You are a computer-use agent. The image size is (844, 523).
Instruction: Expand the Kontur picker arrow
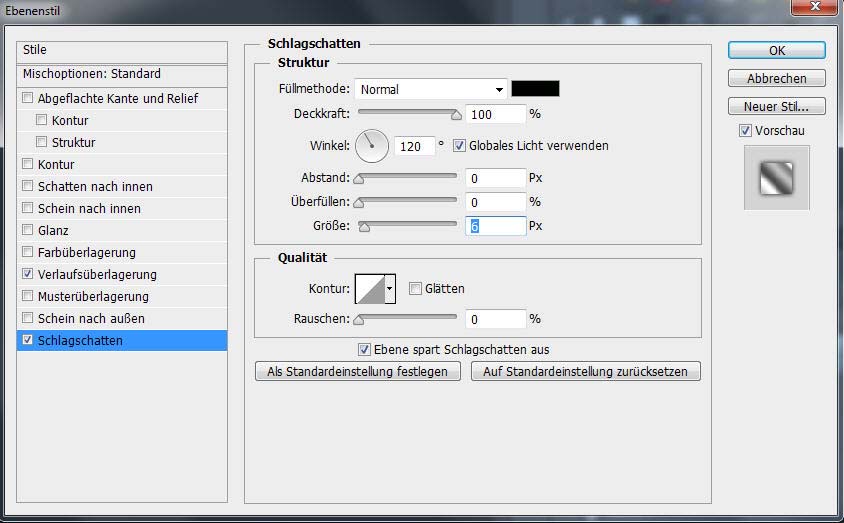click(390, 289)
